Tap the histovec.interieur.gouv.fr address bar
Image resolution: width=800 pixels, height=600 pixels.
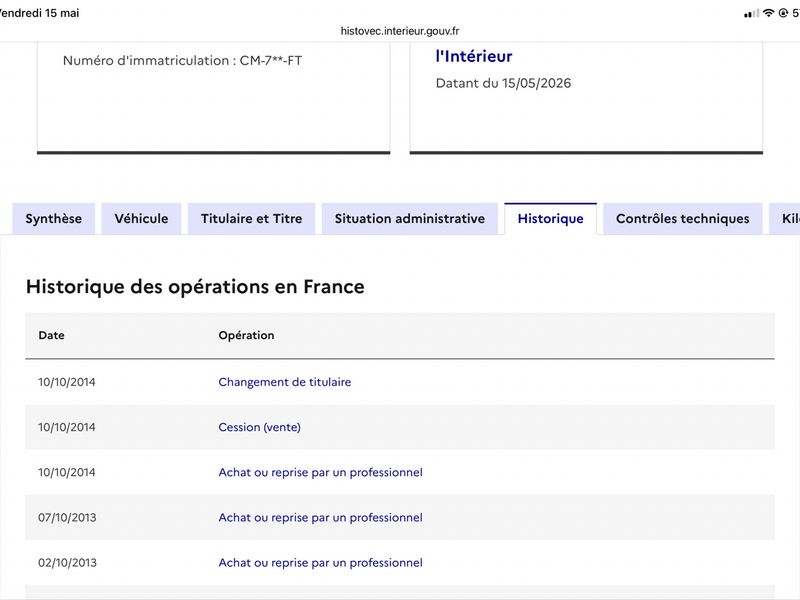point(400,31)
